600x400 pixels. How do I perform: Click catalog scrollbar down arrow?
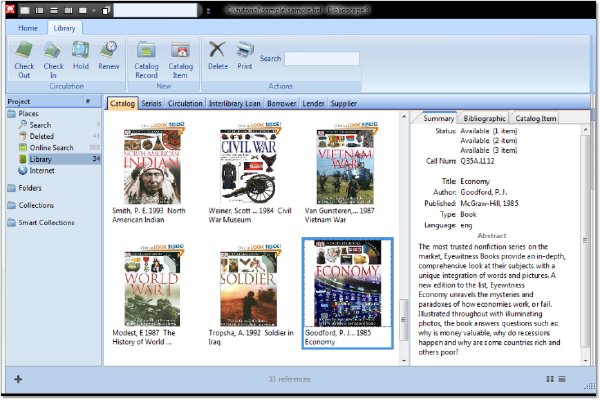404,360
